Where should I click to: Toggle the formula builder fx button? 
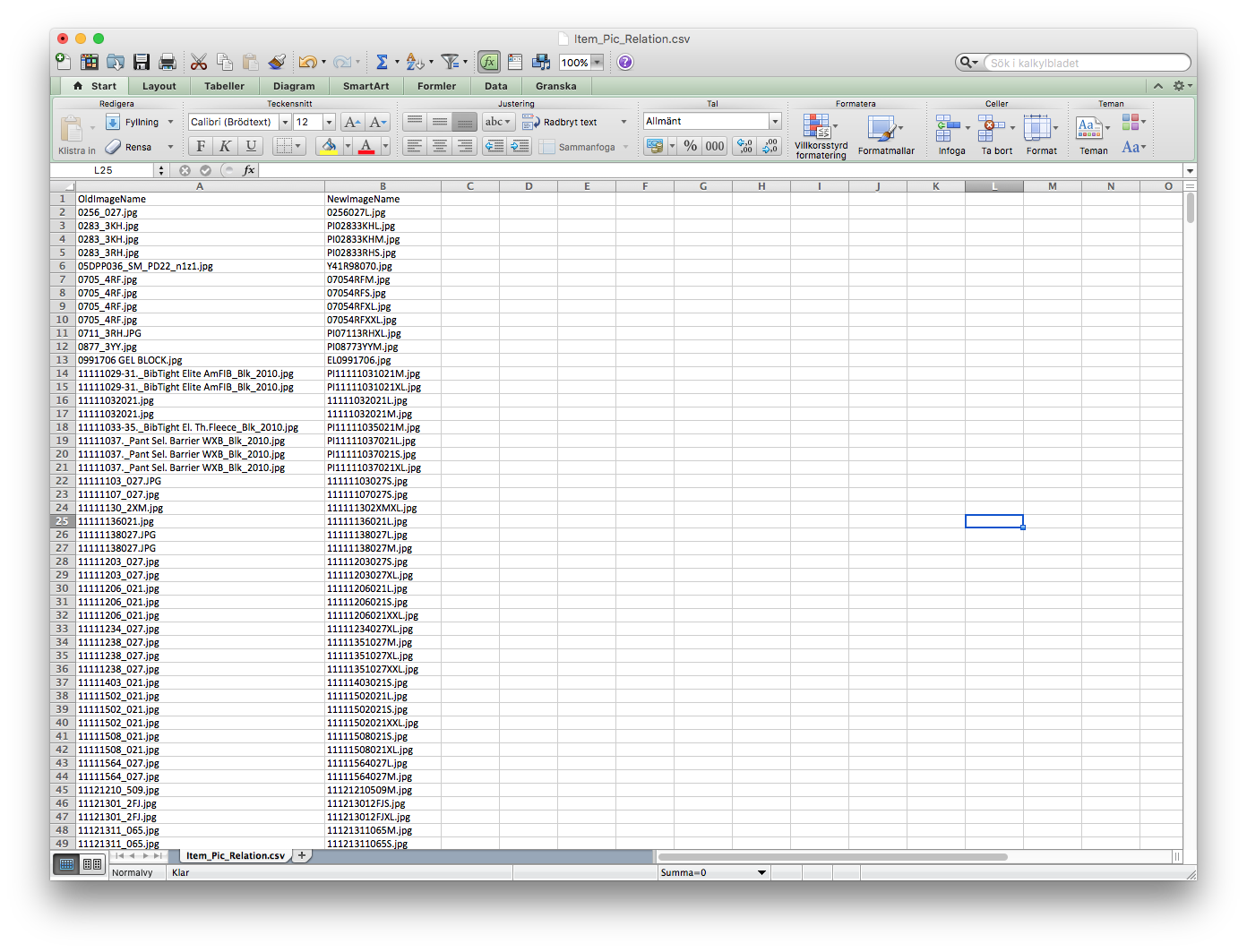point(489,62)
